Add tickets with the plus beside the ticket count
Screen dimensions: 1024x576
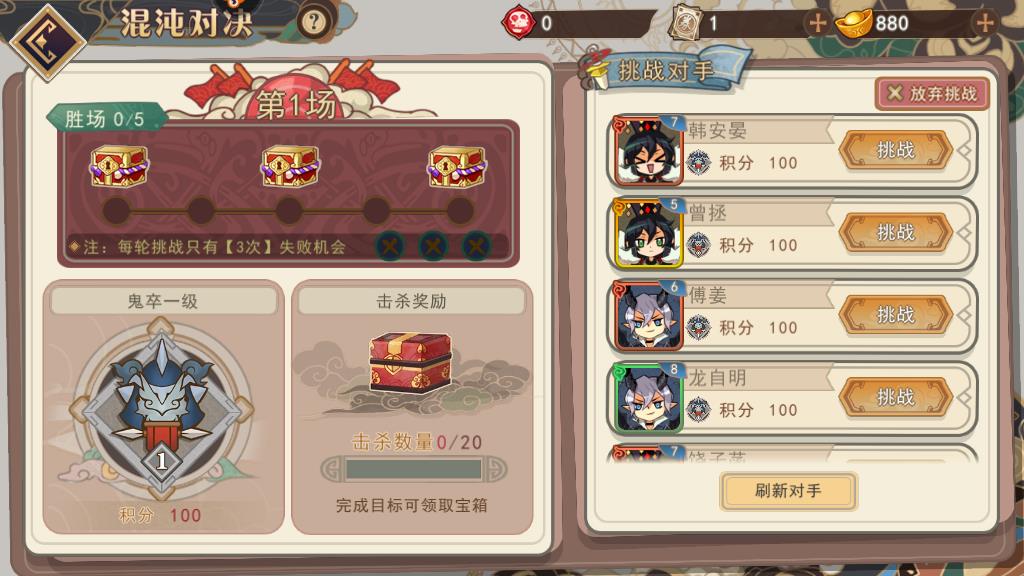pos(818,24)
